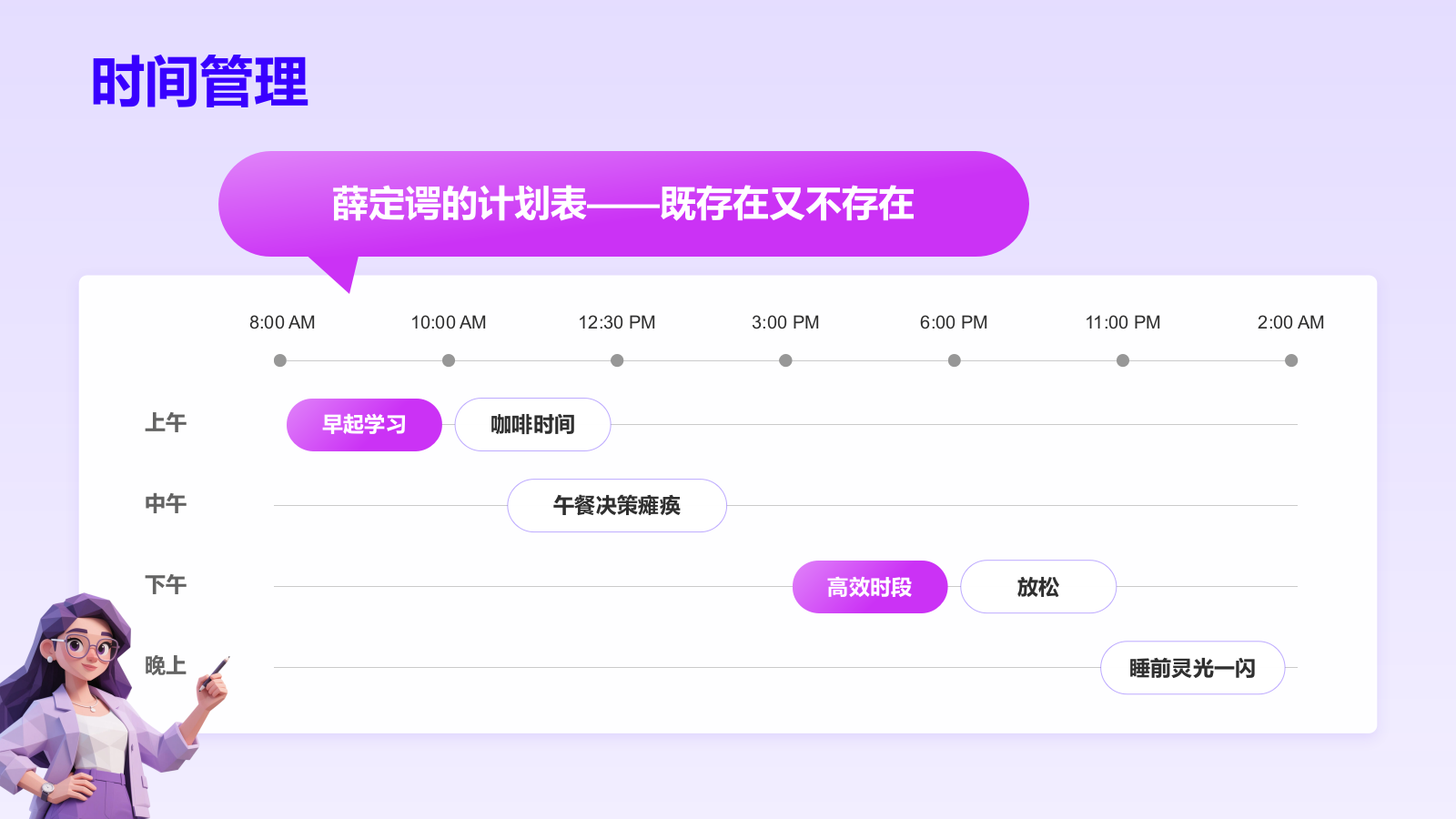Click the timeline dot under 2:00 AM
This screenshot has width=1456, height=819.
click(1291, 360)
